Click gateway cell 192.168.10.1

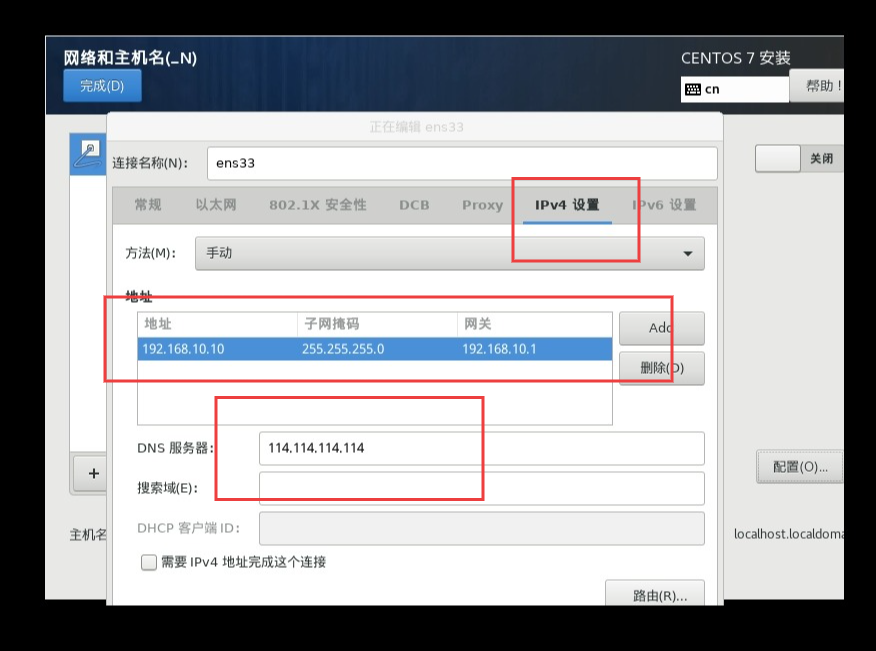[x=535, y=349]
